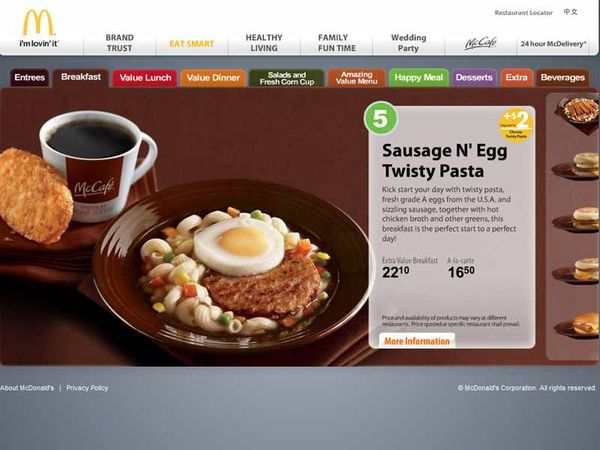Click the yellow +$2 upgrade badge
Screen dimensions: 600x450
(516, 124)
